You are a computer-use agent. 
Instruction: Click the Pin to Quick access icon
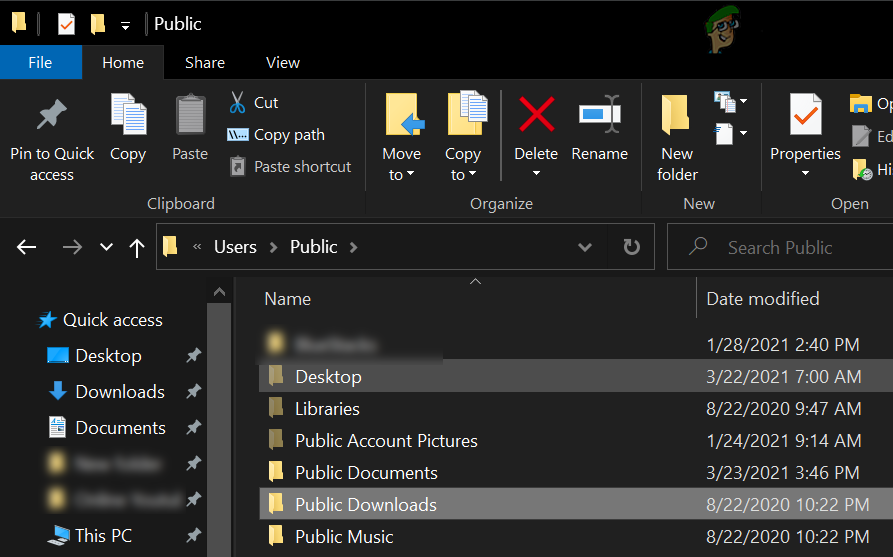(52, 116)
